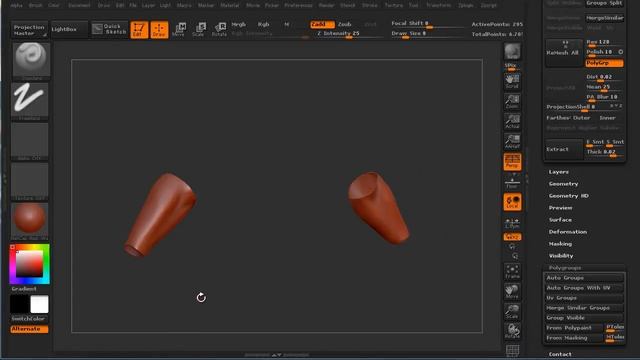Open the red material sphere picker
The height and width of the screenshot is (360, 640).
30,221
